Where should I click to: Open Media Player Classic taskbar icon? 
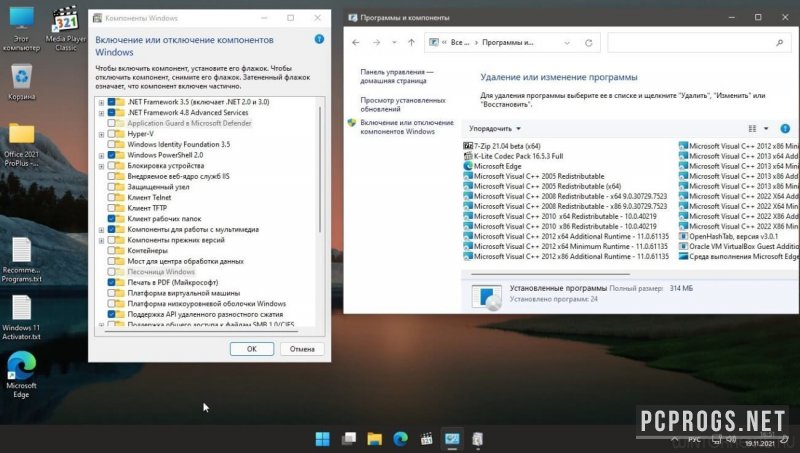click(x=427, y=439)
